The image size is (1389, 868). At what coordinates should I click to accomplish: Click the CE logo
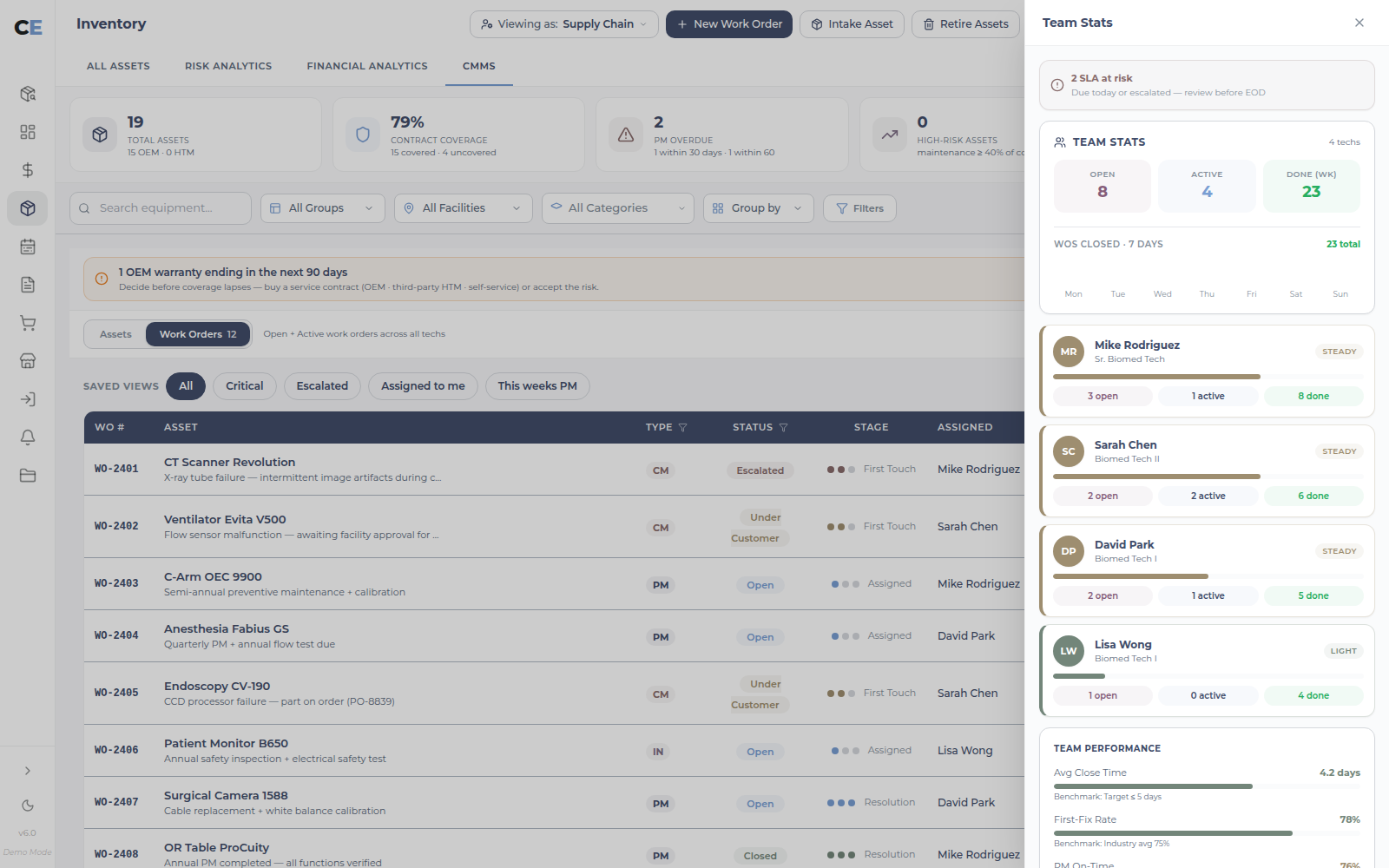pos(28,28)
